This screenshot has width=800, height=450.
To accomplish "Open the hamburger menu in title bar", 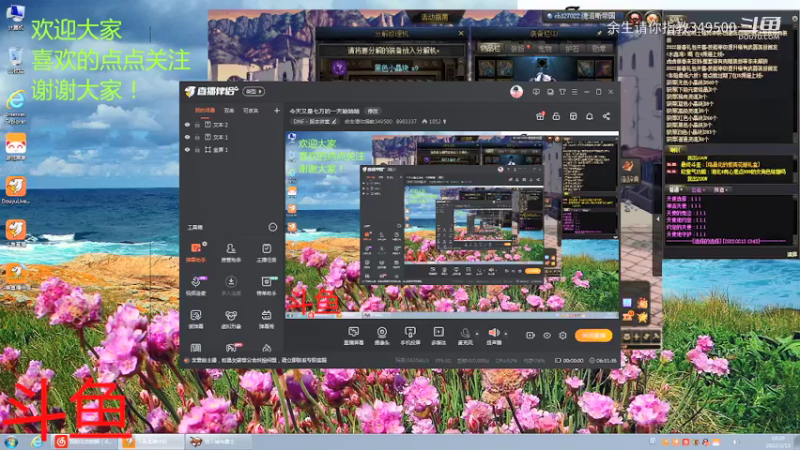I will pos(574,92).
